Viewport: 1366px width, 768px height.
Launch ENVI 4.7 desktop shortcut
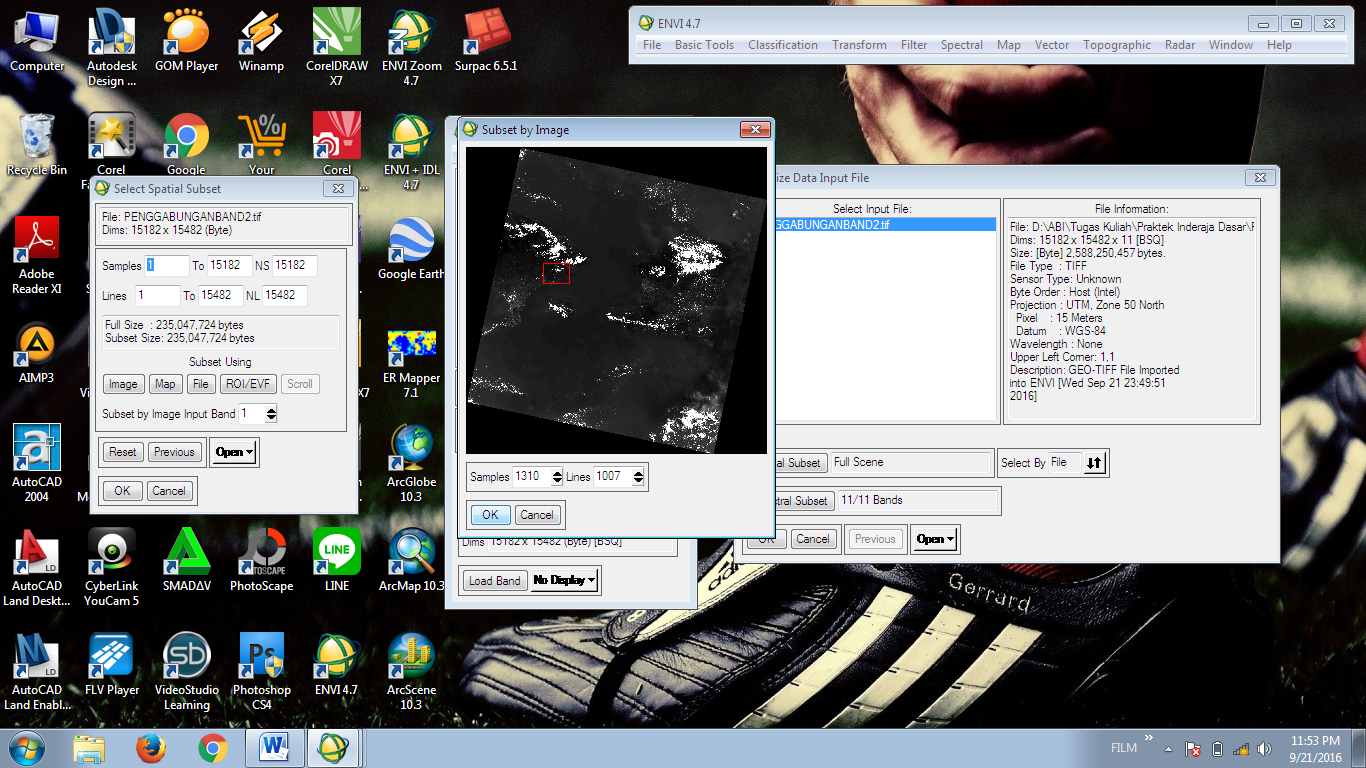336,664
